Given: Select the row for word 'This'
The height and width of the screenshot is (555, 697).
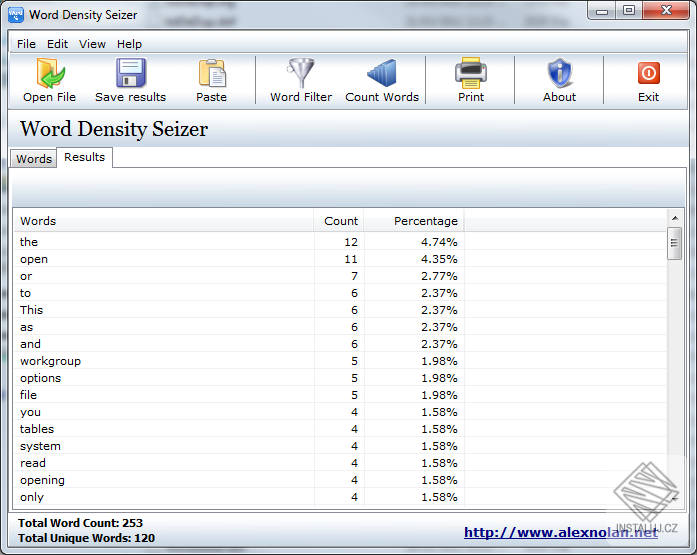Looking at the screenshot, I should tap(340, 310).
